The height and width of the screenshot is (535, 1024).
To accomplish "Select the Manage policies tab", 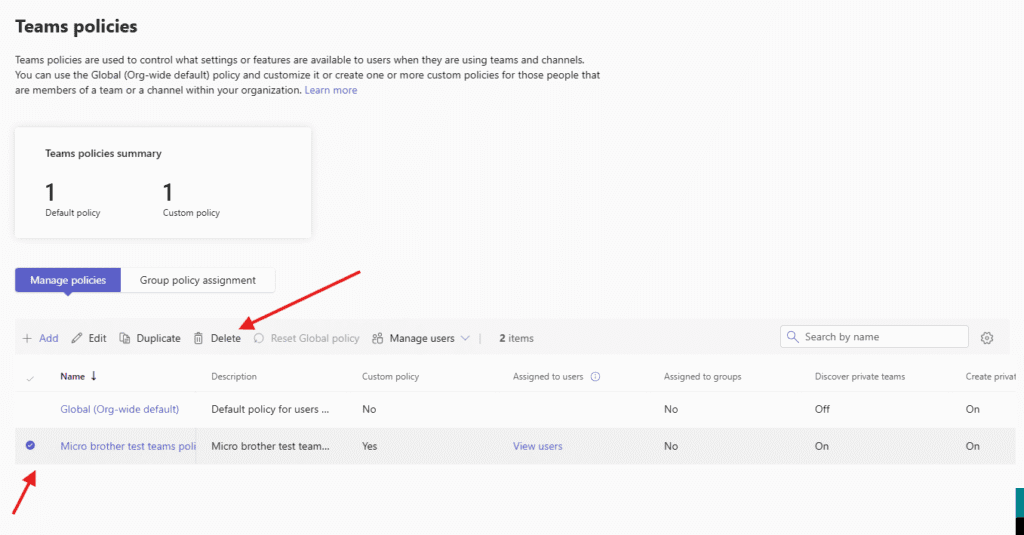I will point(68,280).
